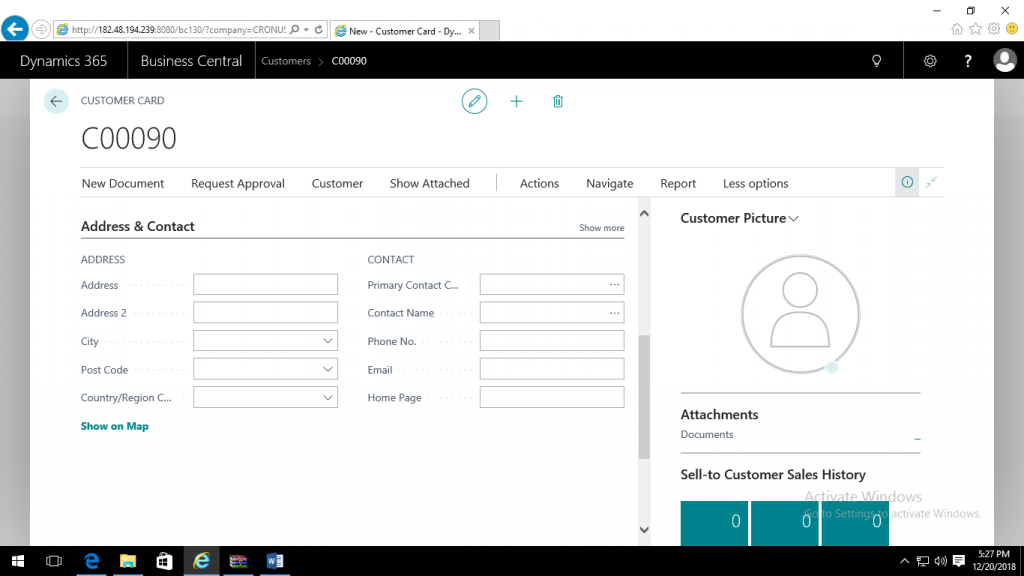The height and width of the screenshot is (576, 1024).
Task: Click the volume speaker tray icon
Action: (x=940, y=561)
